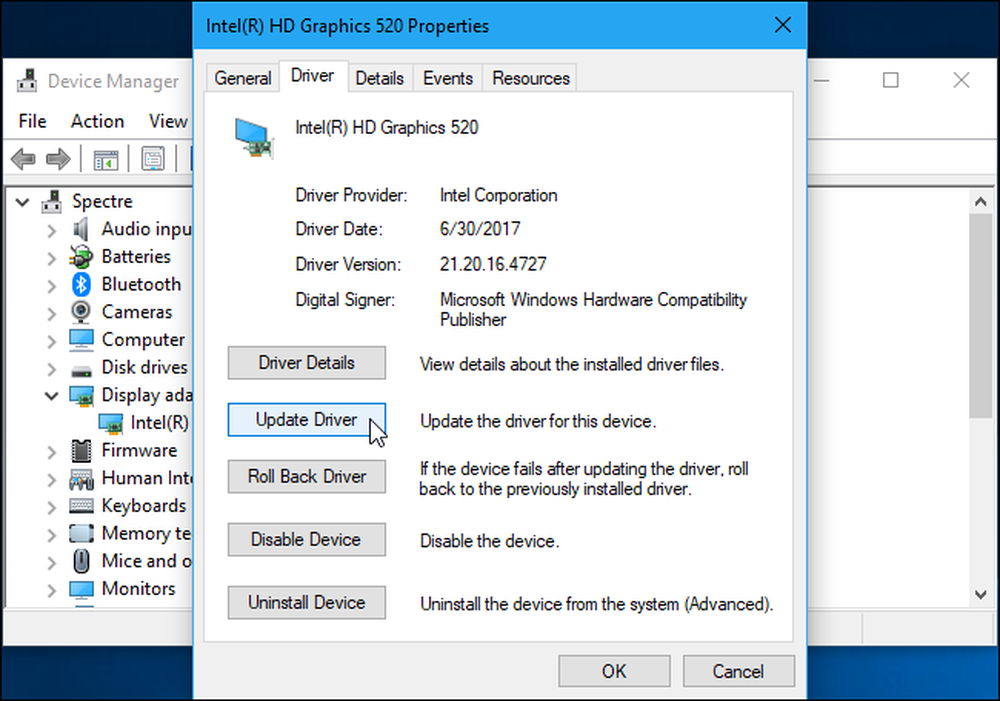Select the Memory technology icon
Image resolution: width=1000 pixels, height=701 pixels.
tap(81, 533)
